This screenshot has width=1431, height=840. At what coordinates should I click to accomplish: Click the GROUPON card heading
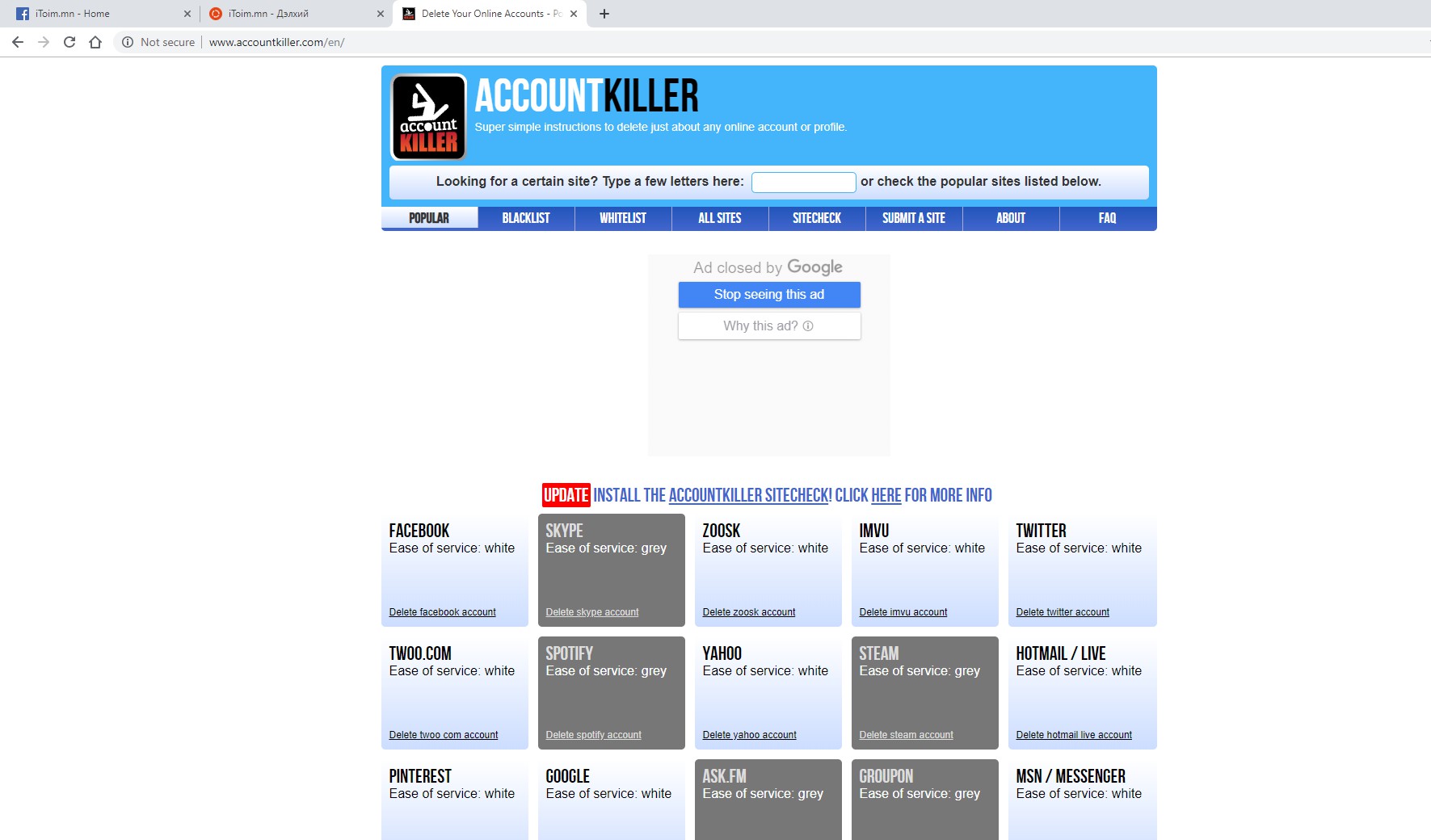pyautogui.click(x=886, y=776)
